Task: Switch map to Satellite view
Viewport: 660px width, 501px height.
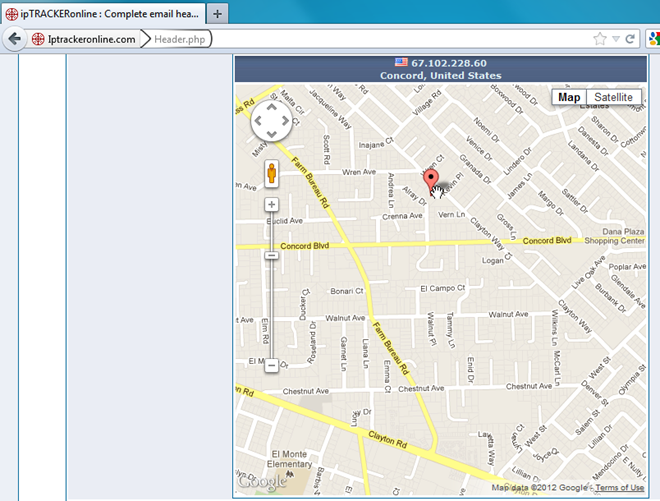Action: point(613,97)
